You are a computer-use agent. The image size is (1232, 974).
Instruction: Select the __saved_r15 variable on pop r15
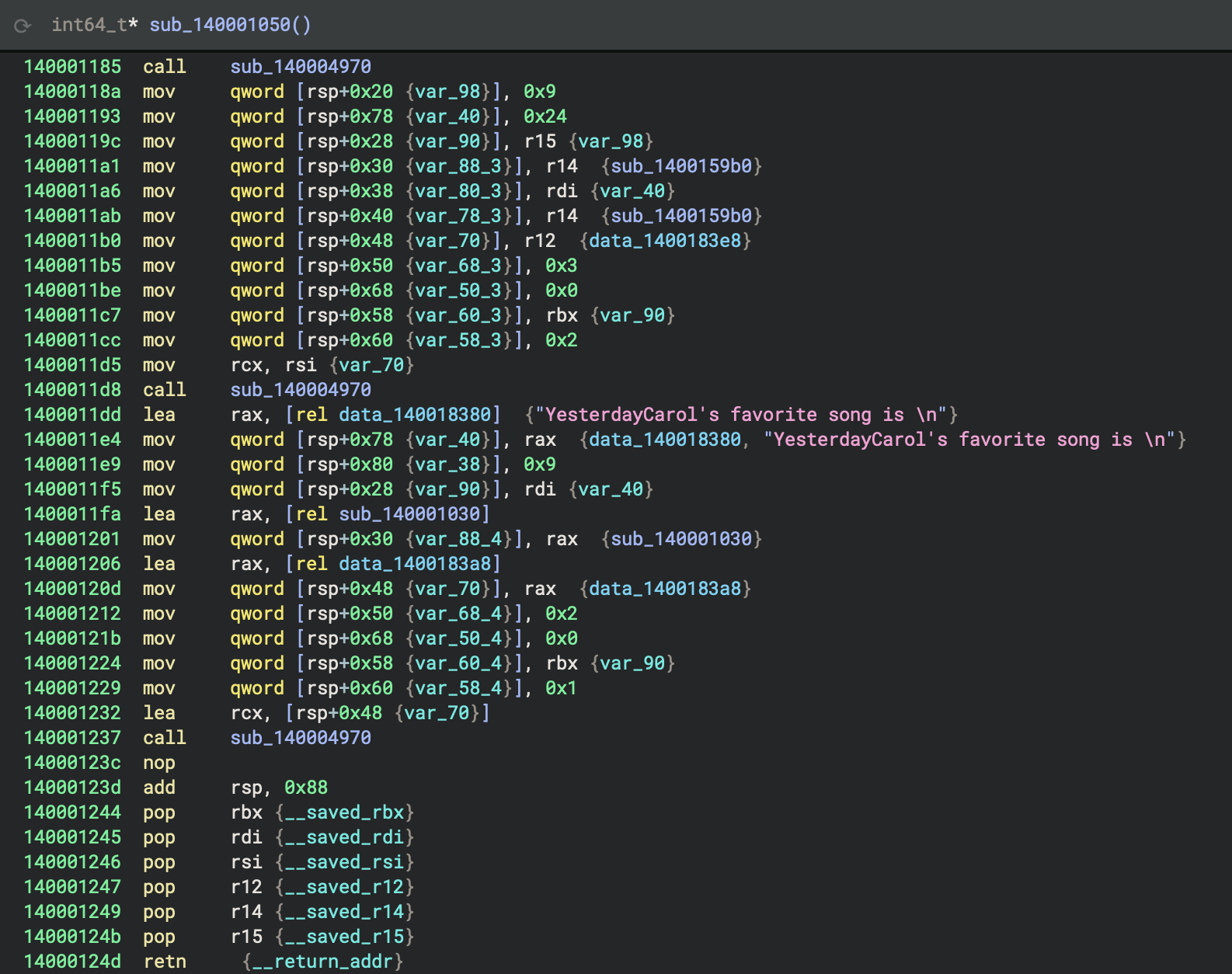pos(344,937)
